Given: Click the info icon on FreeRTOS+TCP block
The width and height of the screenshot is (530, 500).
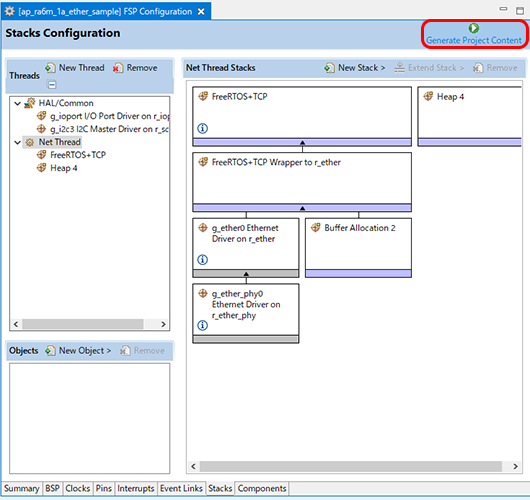Looking at the screenshot, I should [202, 128].
